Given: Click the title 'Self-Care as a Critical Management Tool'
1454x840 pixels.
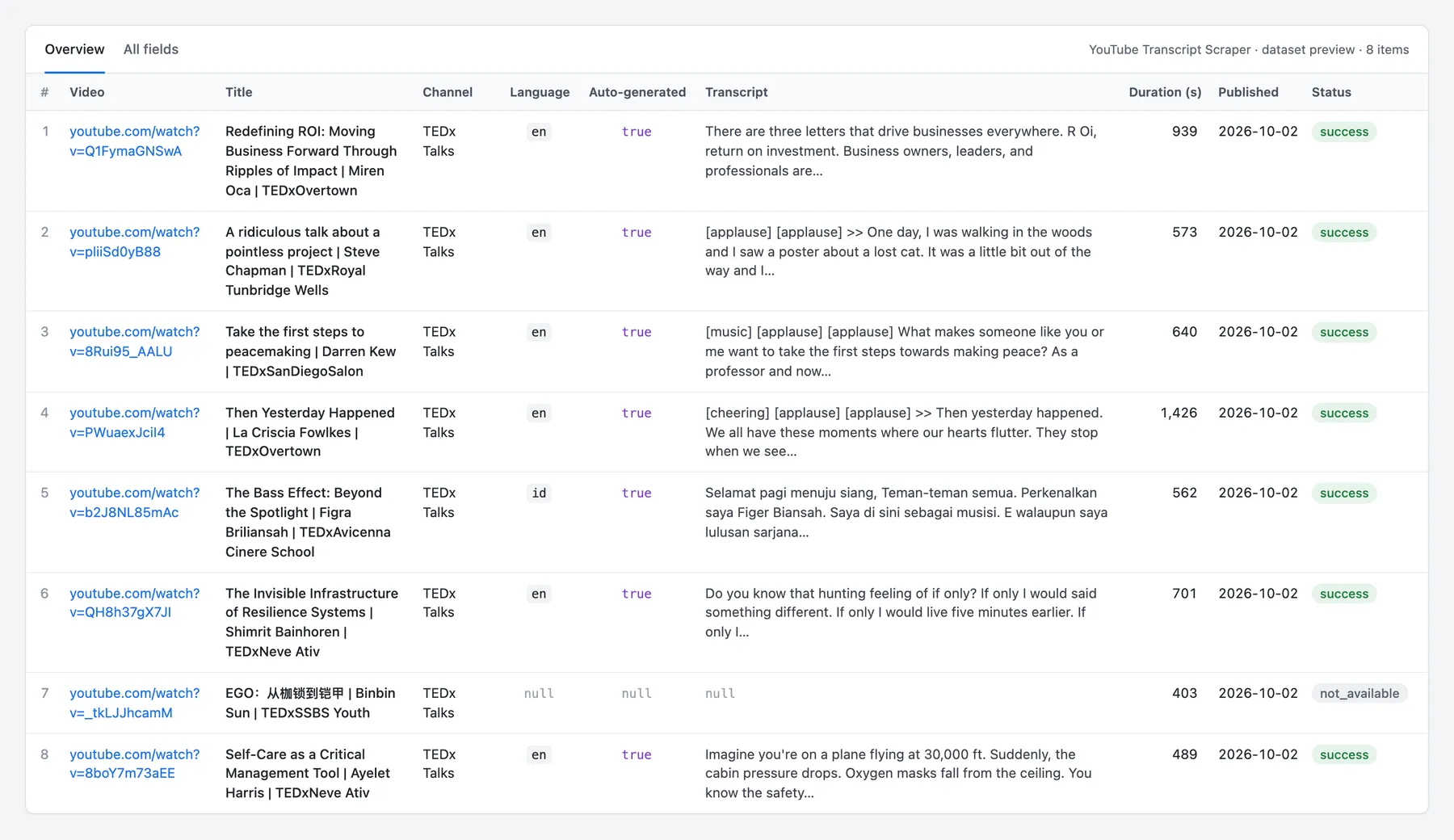Looking at the screenshot, I should (x=308, y=773).
